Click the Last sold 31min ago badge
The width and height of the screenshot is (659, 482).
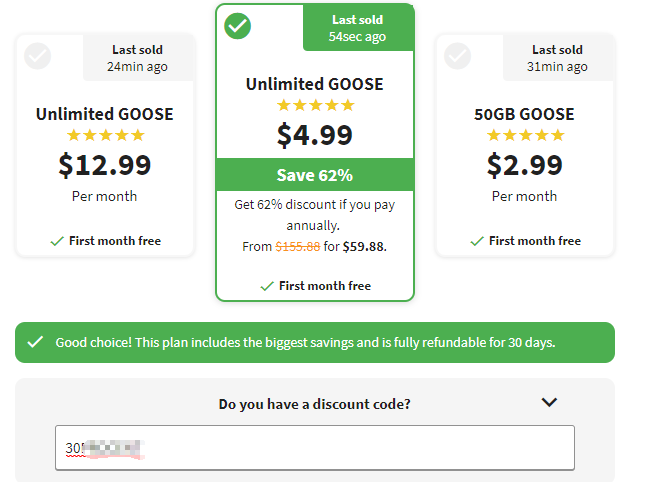(558, 58)
